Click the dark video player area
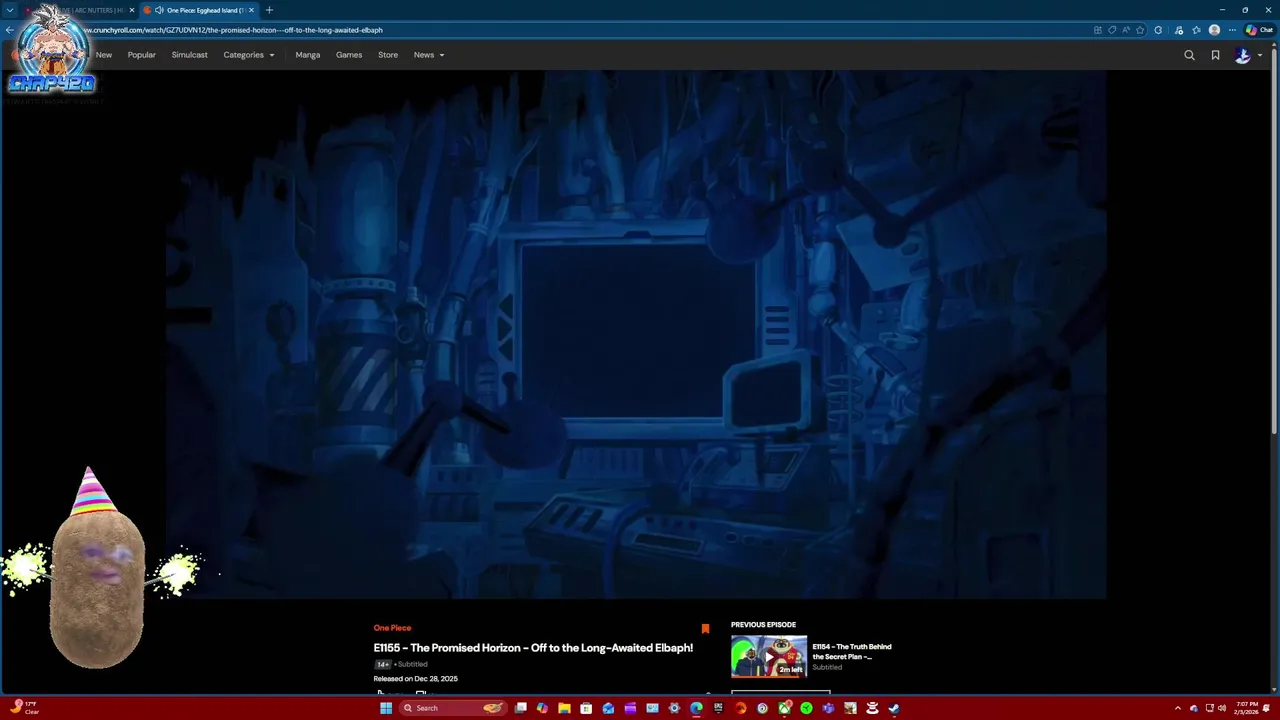This screenshot has width=1280, height=720. (636, 335)
